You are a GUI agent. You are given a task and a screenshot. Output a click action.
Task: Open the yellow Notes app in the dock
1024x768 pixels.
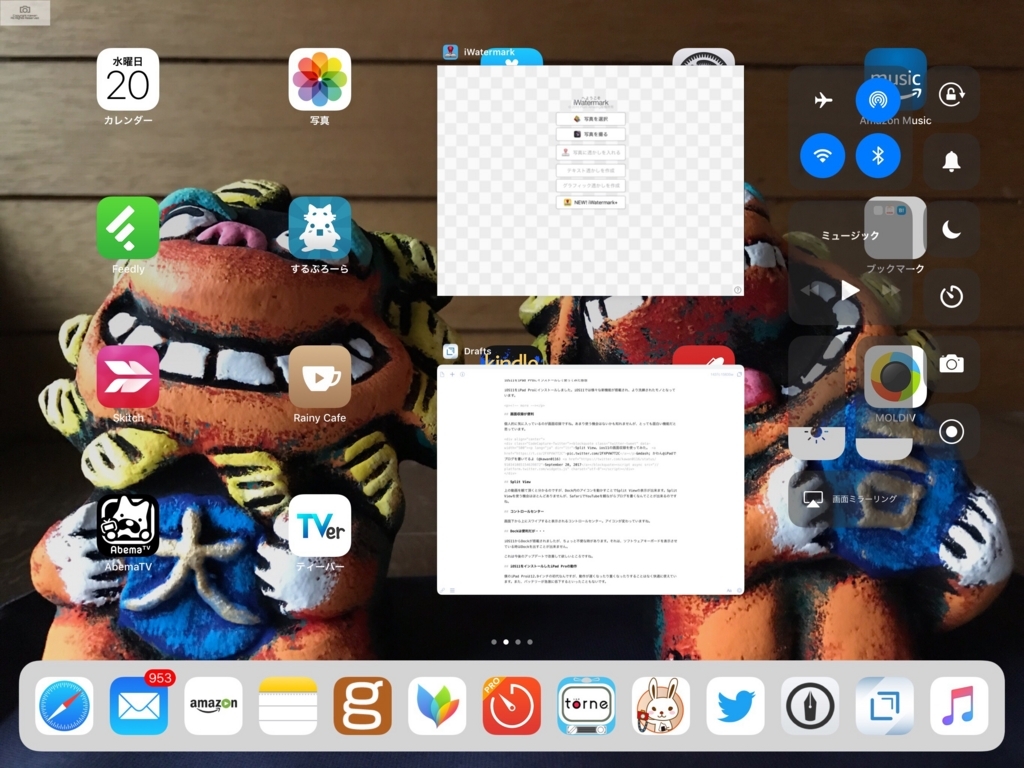point(288,706)
